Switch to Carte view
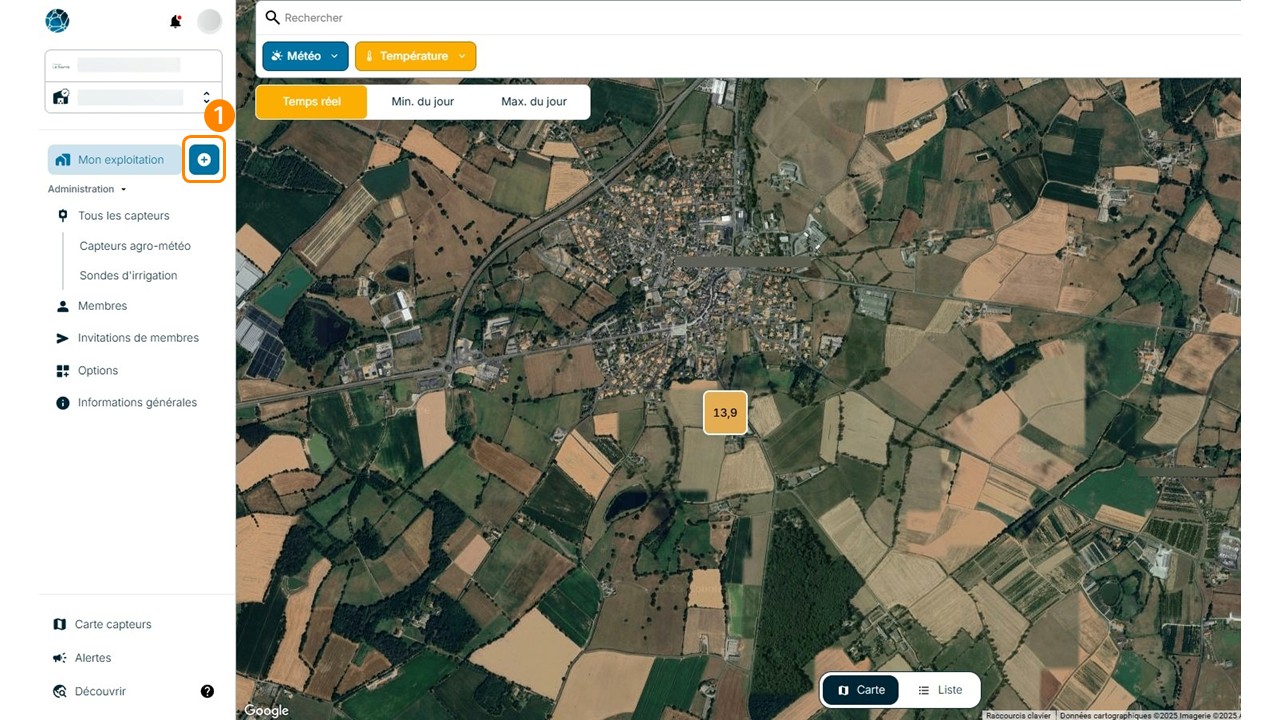This screenshot has height=720, width=1280. [x=861, y=690]
